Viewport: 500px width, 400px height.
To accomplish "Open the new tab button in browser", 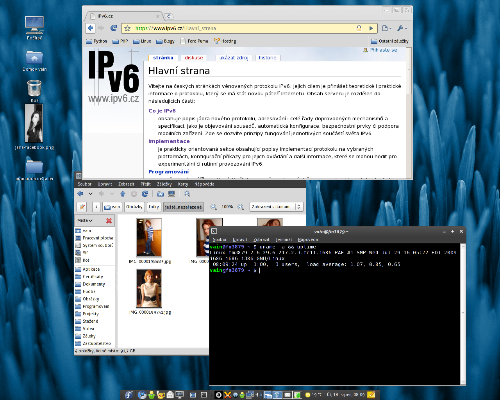I will point(169,16).
